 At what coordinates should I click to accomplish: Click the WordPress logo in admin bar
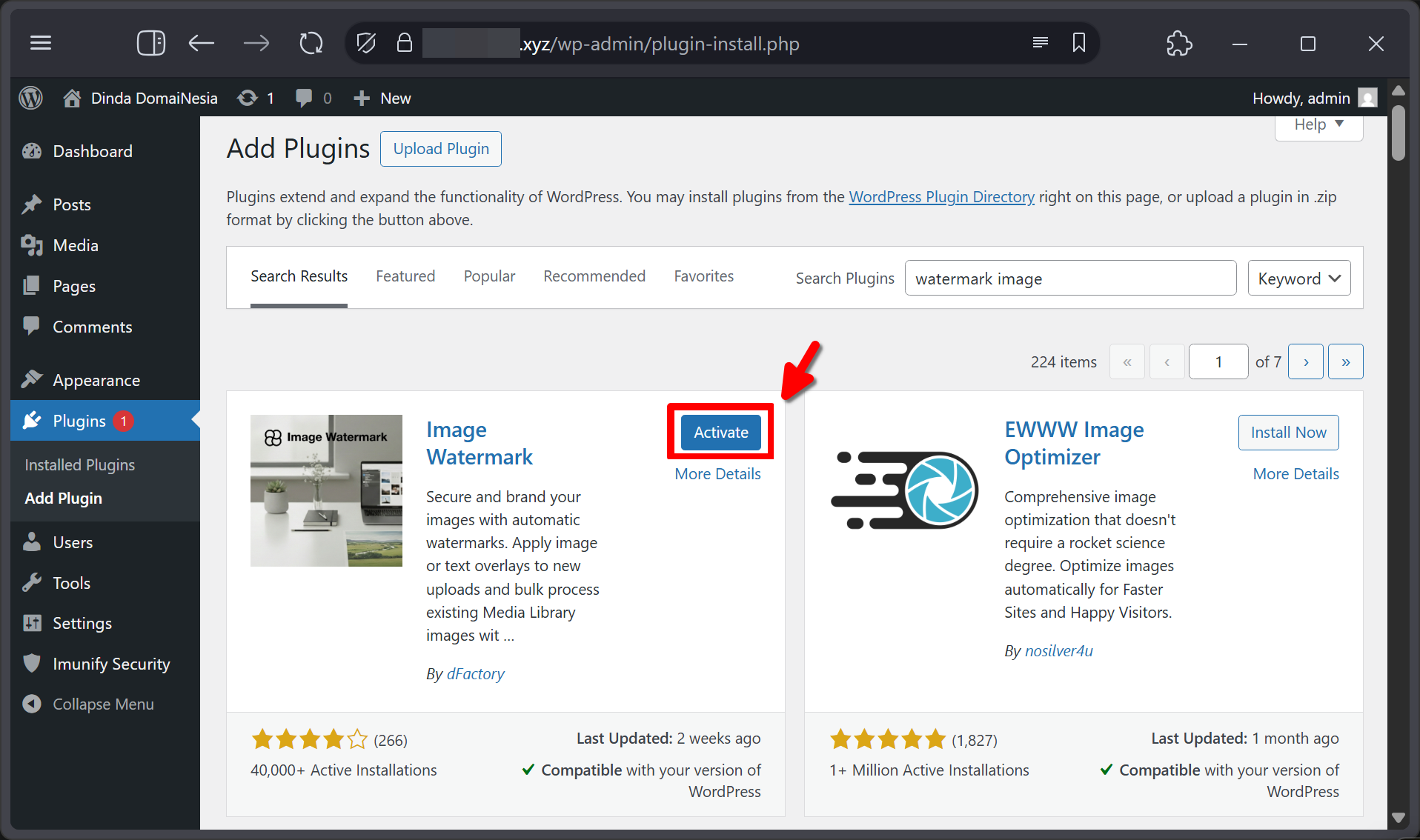tap(31, 98)
